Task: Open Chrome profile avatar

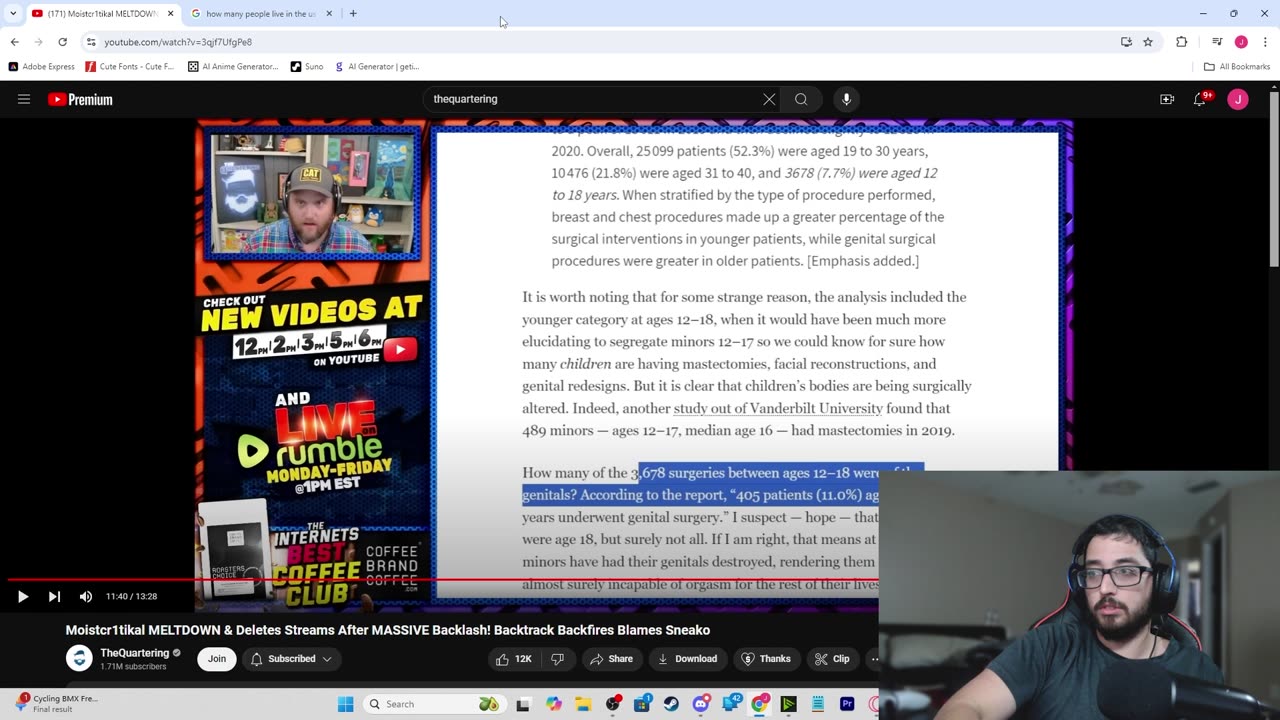Action: [x=1241, y=42]
